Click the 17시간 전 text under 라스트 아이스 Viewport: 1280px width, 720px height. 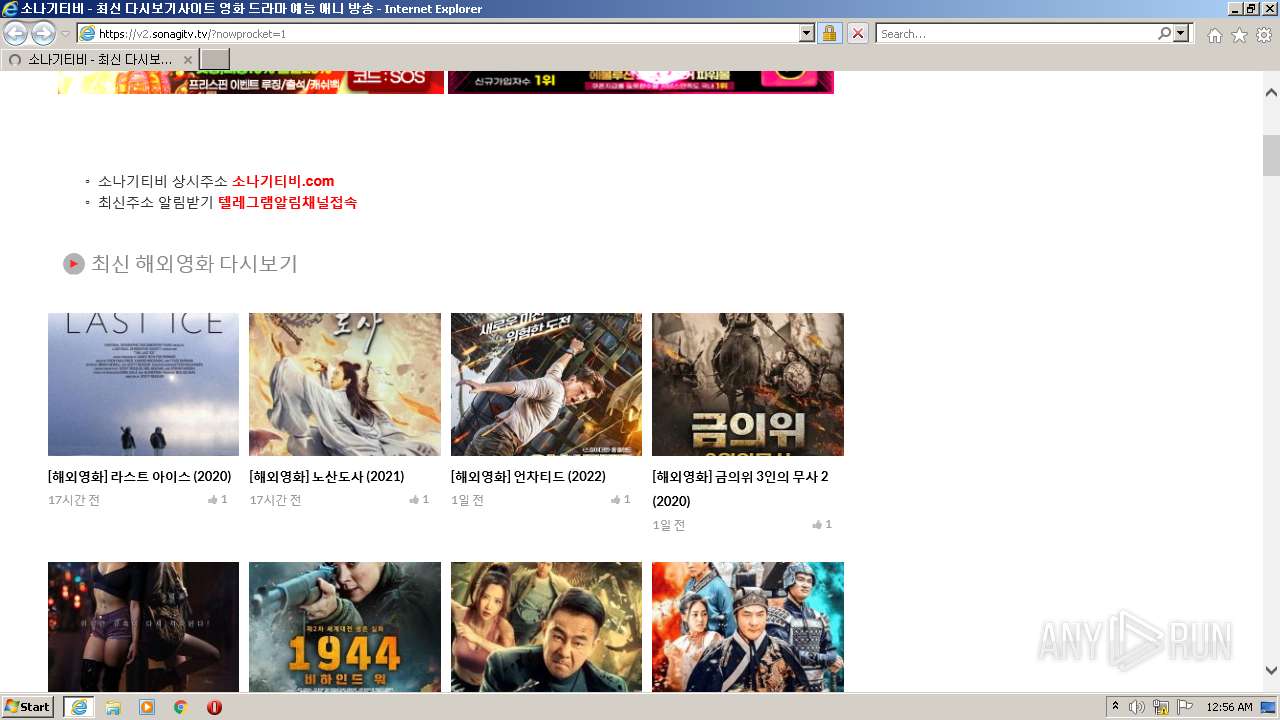74,500
